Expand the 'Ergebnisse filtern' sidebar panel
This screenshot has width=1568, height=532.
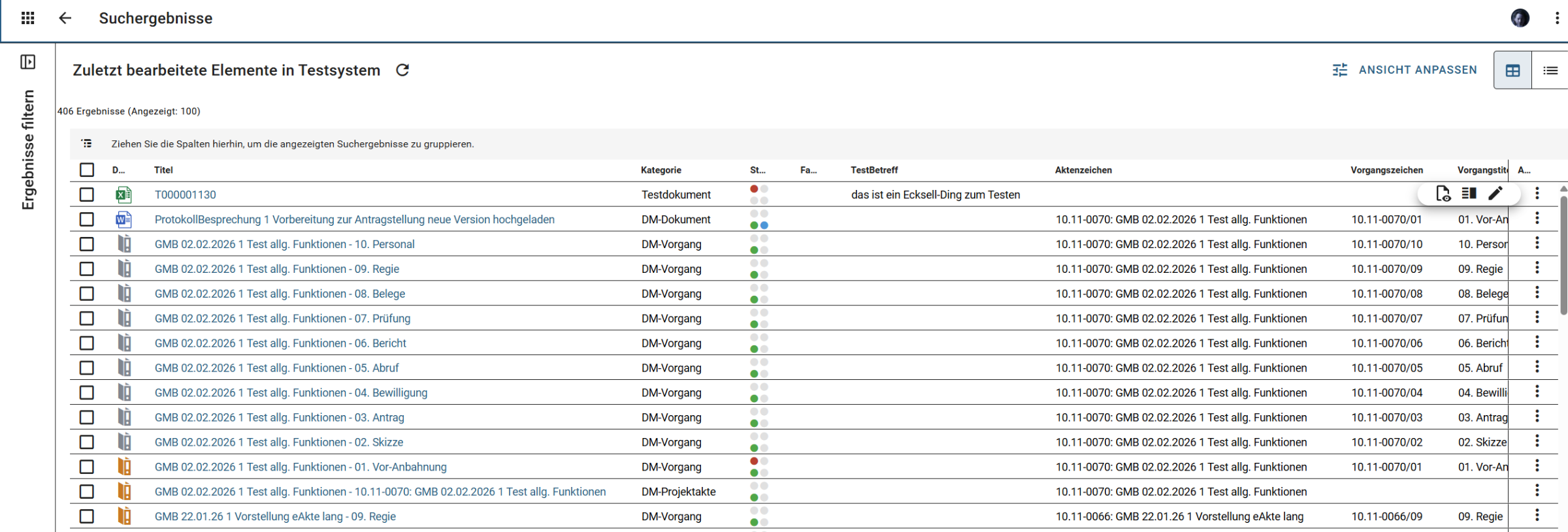tap(27, 62)
